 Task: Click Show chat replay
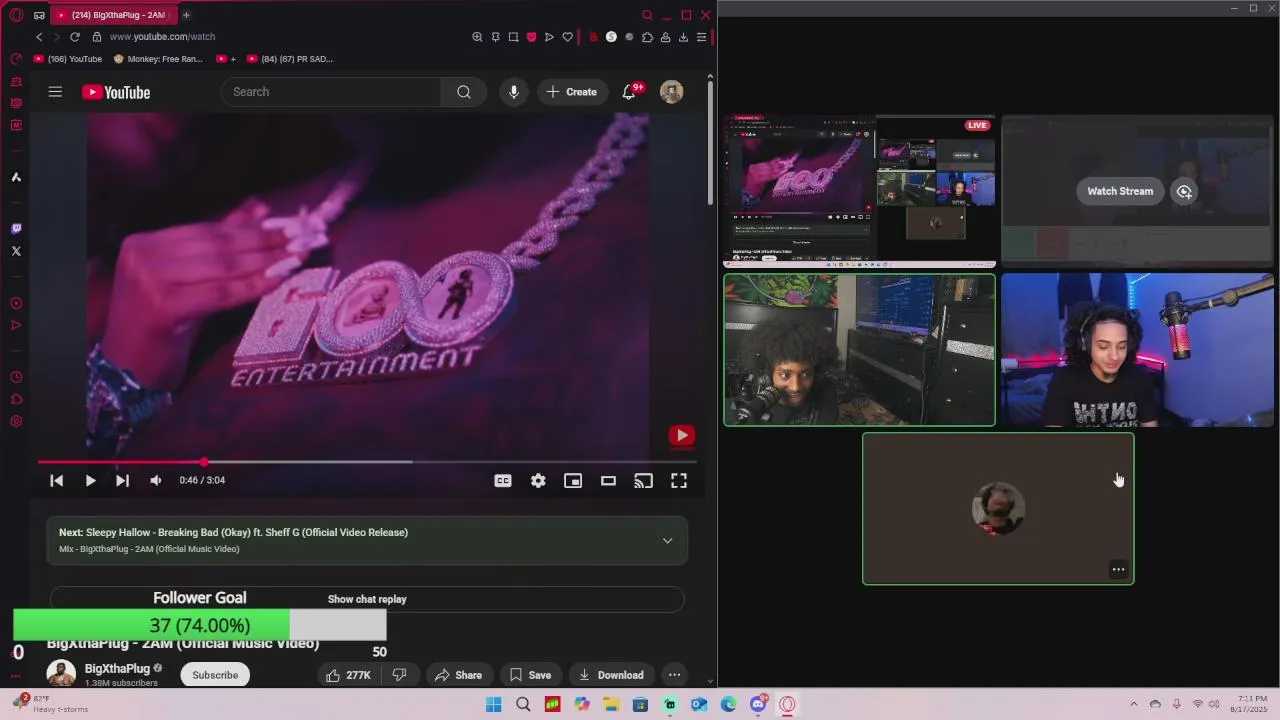point(367,599)
